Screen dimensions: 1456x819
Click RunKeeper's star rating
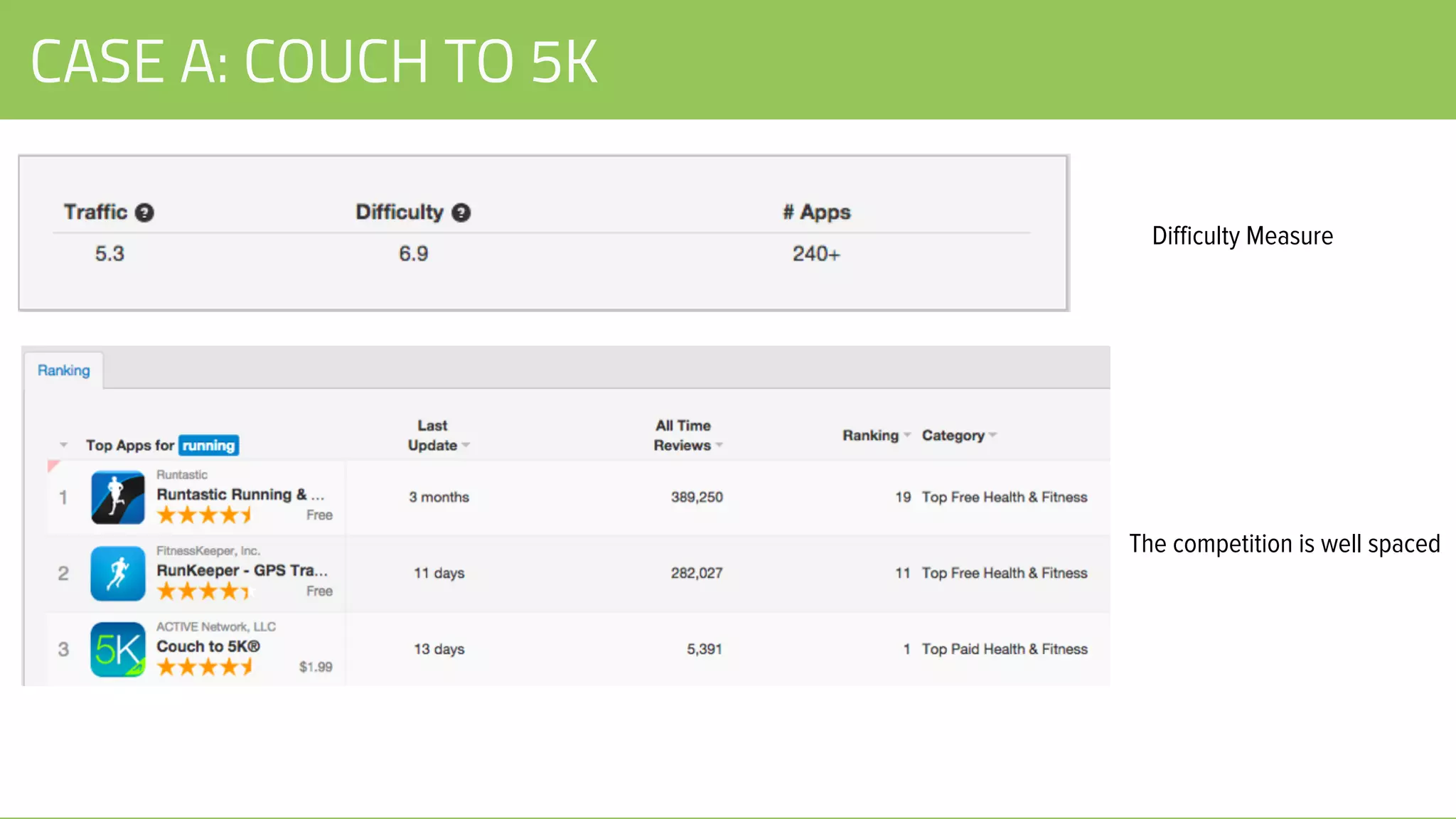coord(205,591)
